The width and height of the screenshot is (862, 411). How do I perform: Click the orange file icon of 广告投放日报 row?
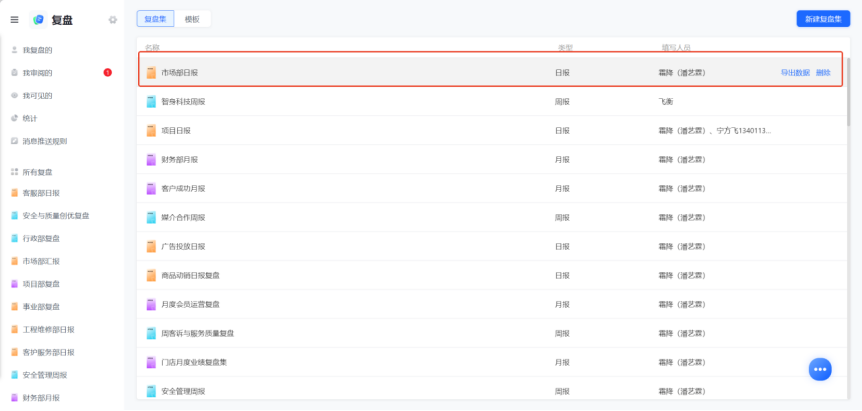151,247
